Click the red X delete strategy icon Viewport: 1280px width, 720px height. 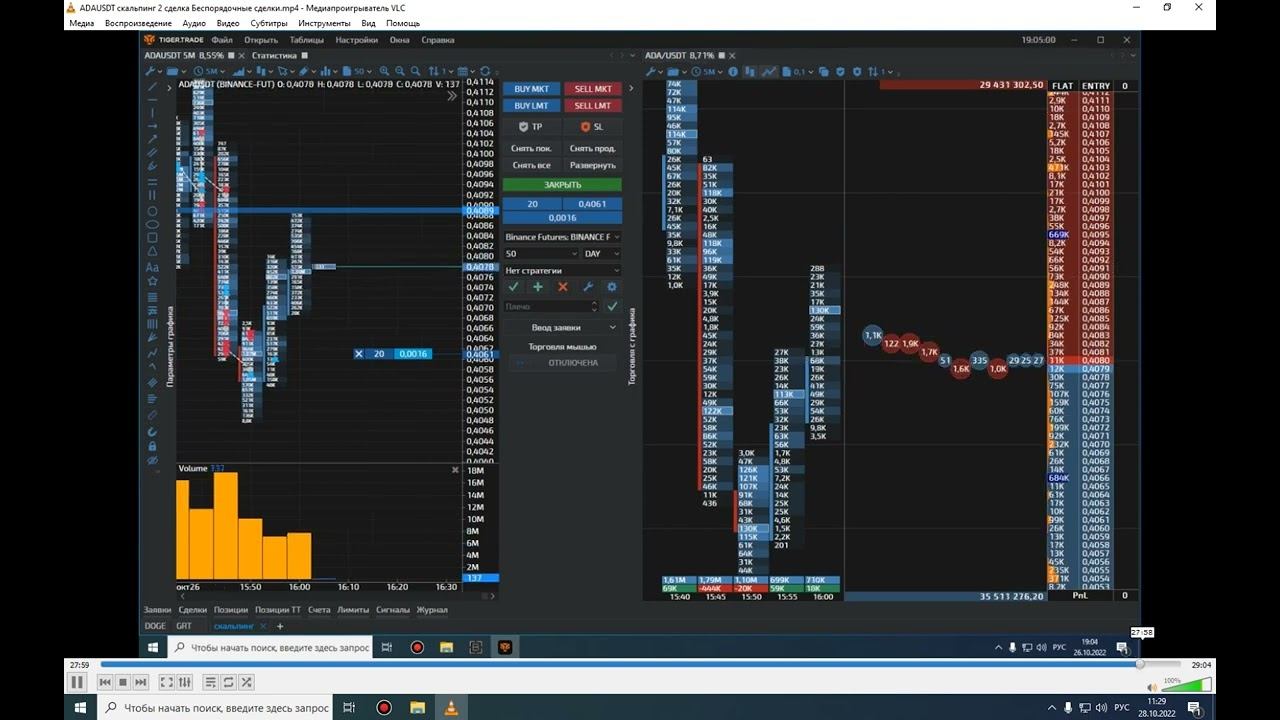pyautogui.click(x=562, y=287)
